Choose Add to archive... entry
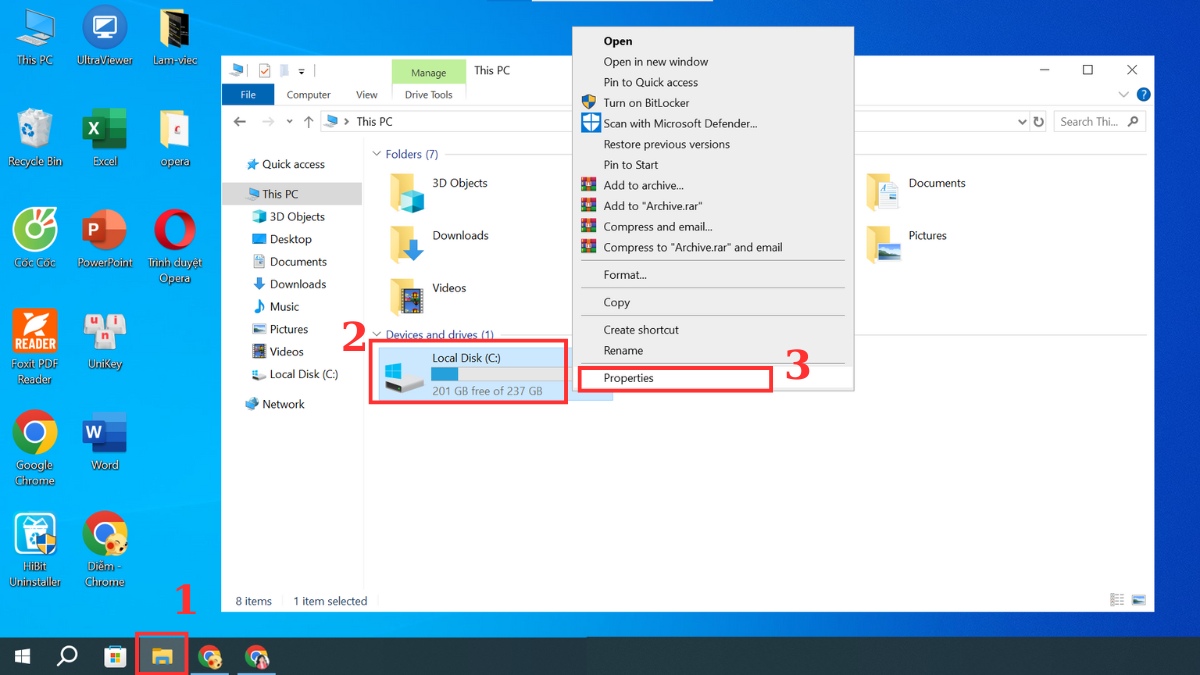 713,185
